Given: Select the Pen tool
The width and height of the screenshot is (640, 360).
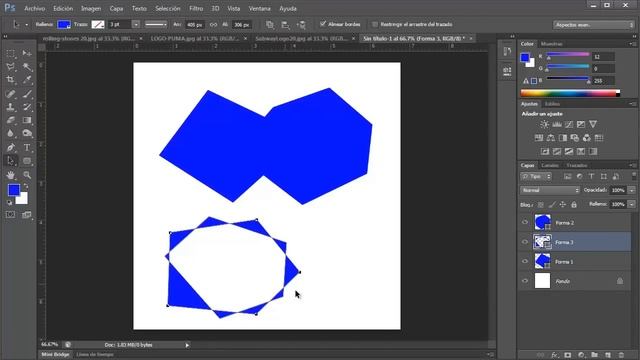Looking at the screenshot, I should [x=11, y=147].
